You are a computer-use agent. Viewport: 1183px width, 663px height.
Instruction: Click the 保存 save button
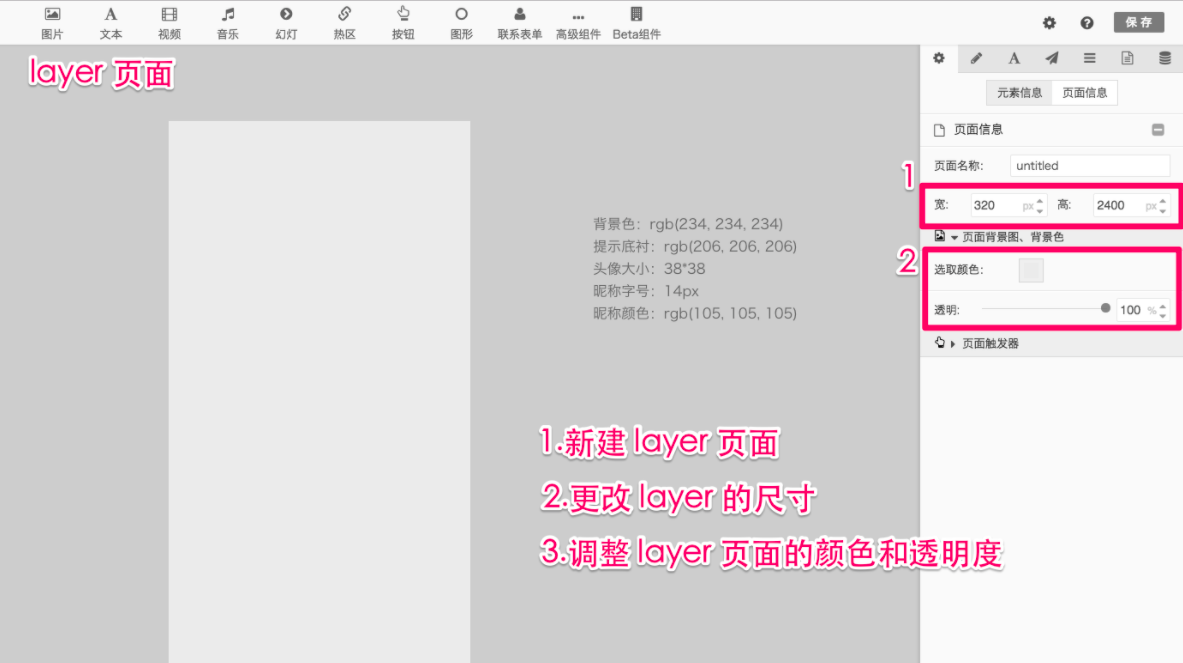1138,22
